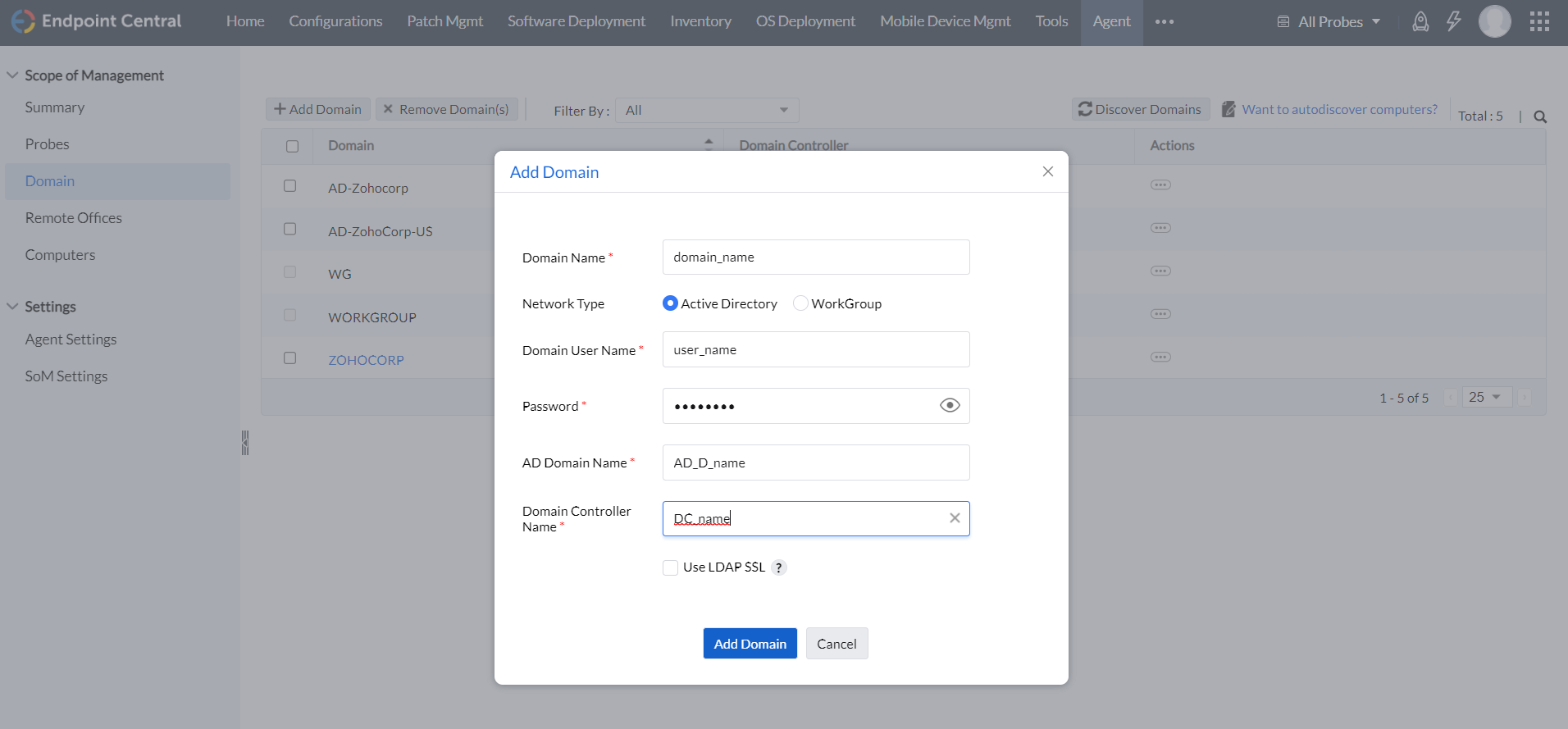
Task: Click the sidebar resize handle
Action: pyautogui.click(x=244, y=443)
